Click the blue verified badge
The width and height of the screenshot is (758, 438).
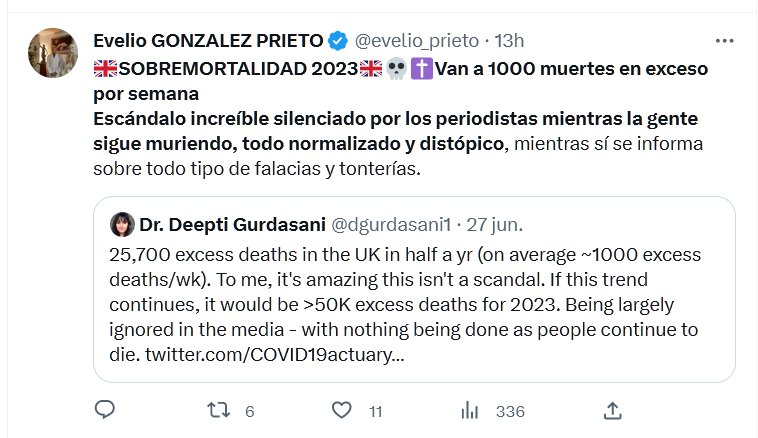tap(338, 41)
